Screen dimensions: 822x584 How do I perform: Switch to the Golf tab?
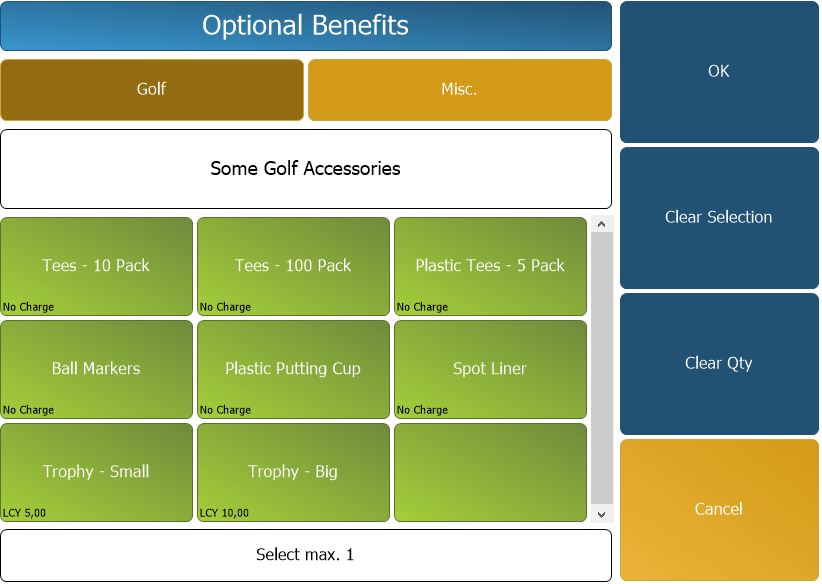click(x=152, y=90)
